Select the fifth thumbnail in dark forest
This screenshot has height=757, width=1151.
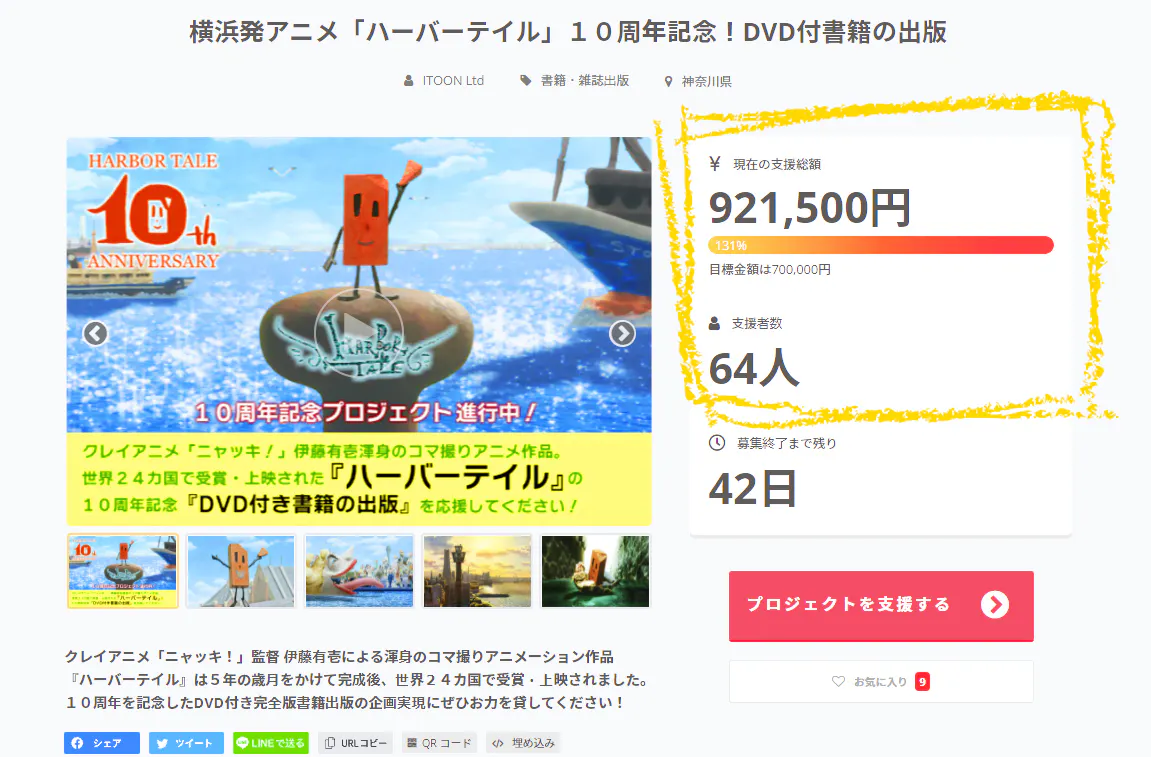(x=595, y=571)
